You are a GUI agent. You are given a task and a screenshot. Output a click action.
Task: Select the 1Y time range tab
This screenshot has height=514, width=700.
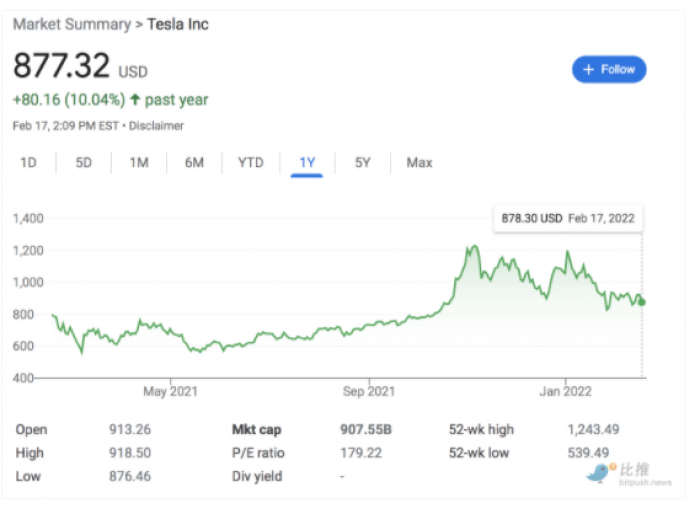tap(307, 163)
